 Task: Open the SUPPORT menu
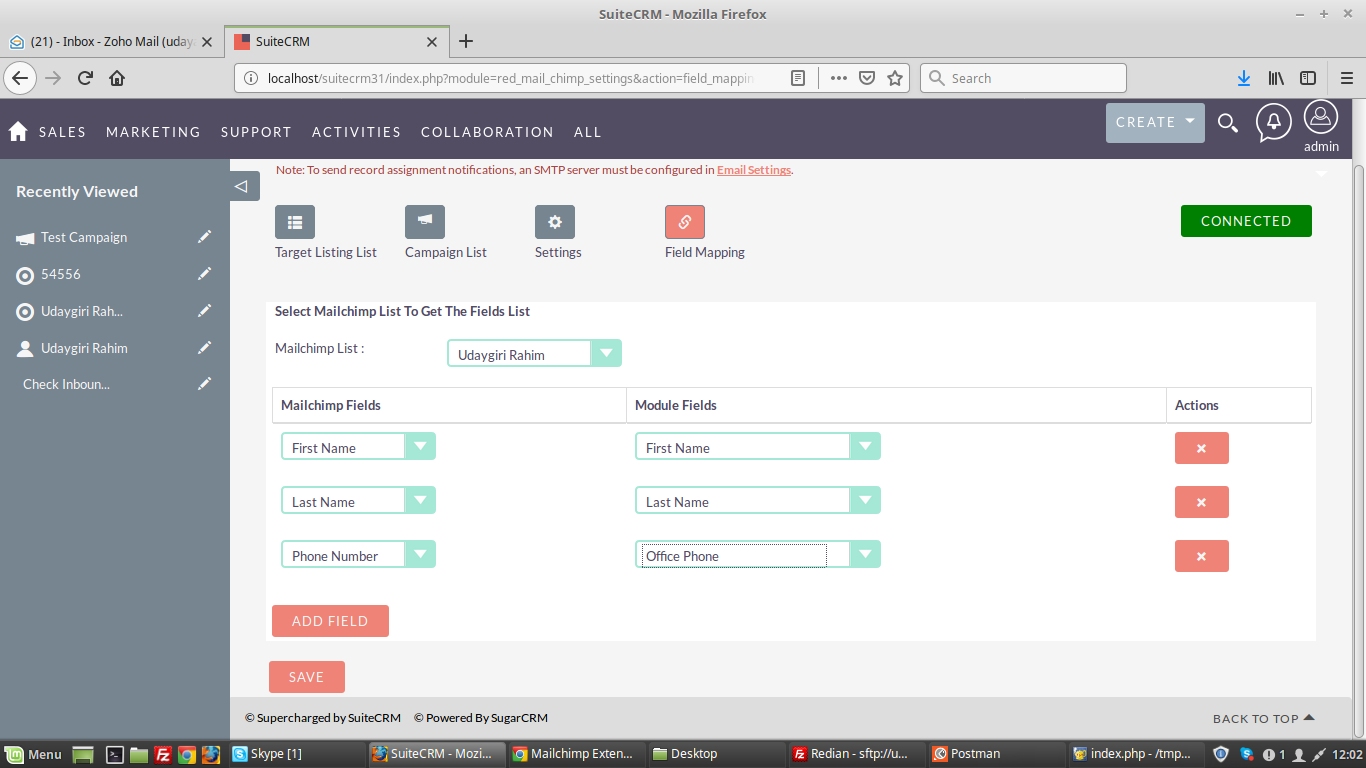point(256,132)
